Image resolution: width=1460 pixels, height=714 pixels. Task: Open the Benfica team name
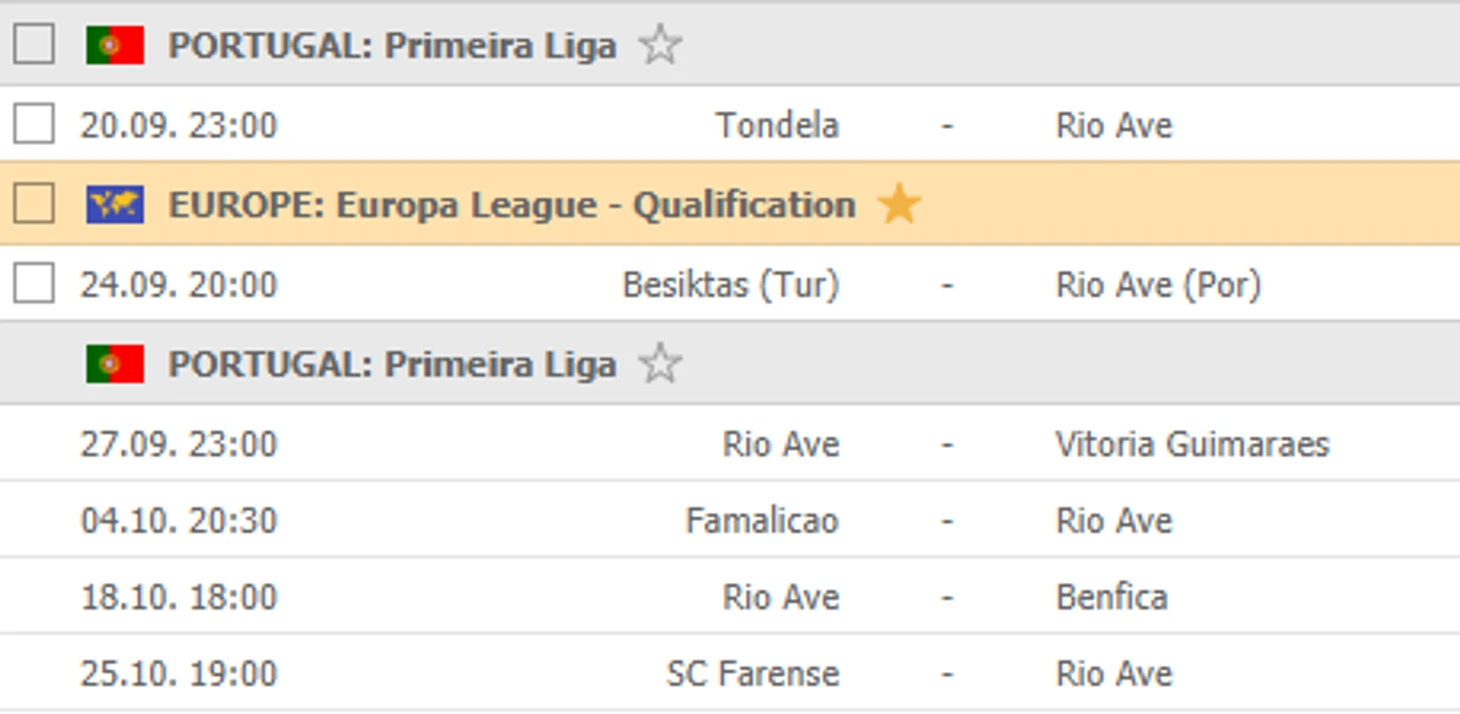(x=1111, y=598)
